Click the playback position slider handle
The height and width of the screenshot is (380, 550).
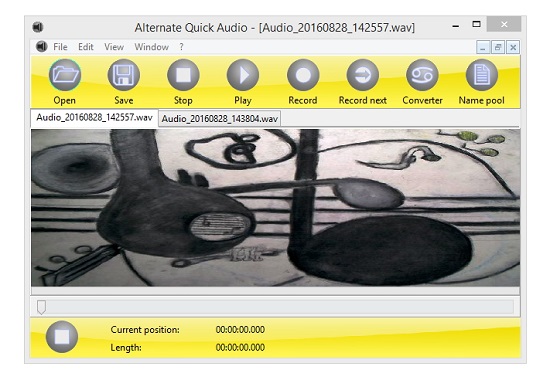pos(41,307)
